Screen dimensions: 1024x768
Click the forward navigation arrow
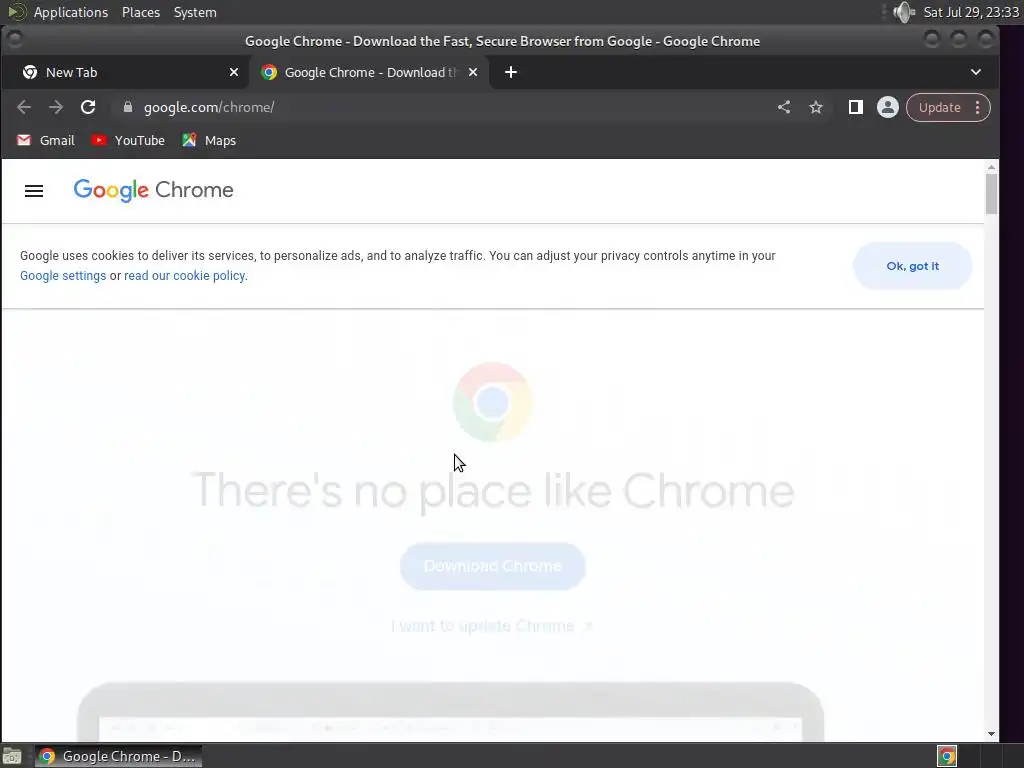click(56, 107)
